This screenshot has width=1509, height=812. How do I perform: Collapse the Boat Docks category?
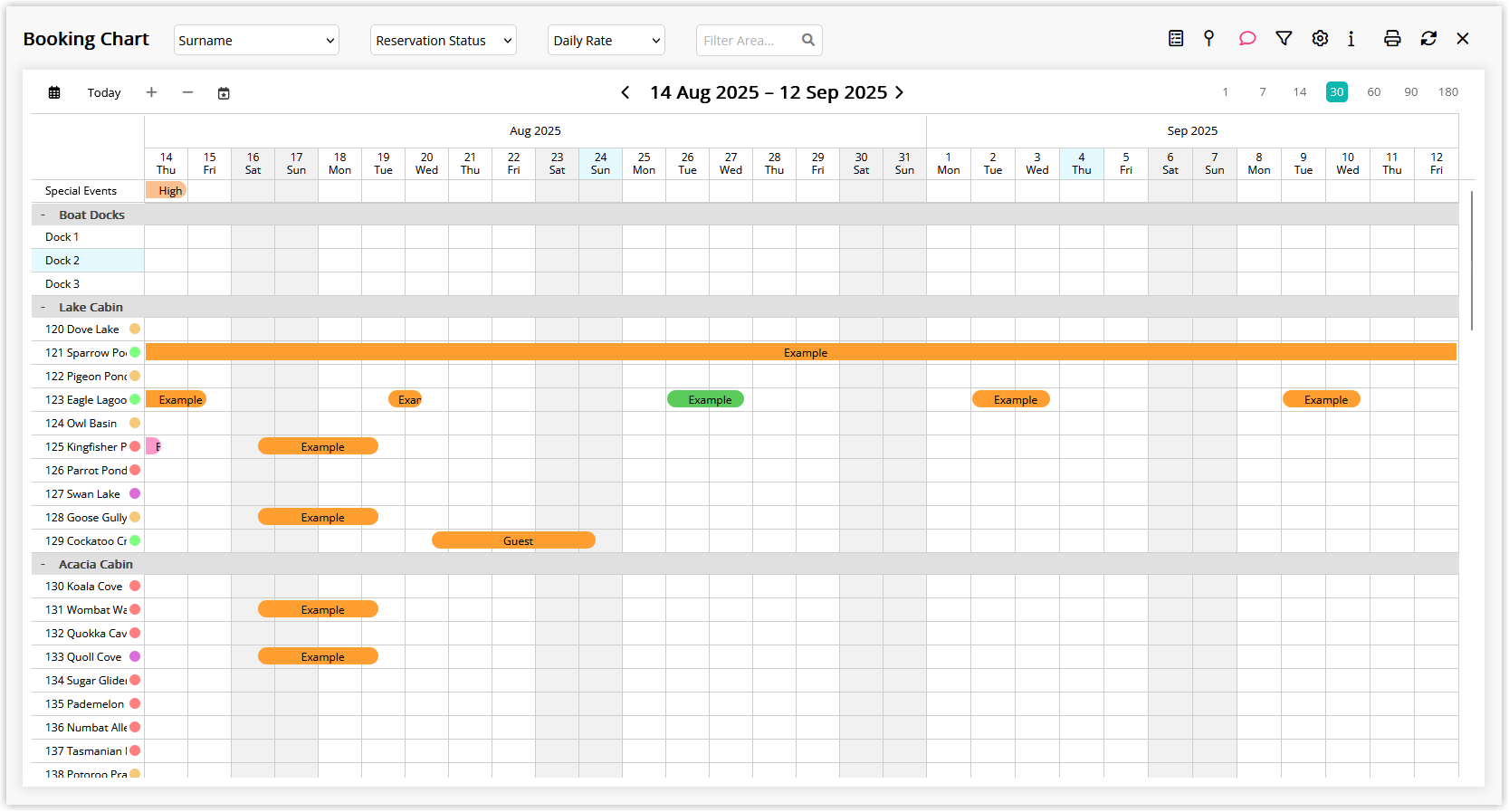pos(43,215)
